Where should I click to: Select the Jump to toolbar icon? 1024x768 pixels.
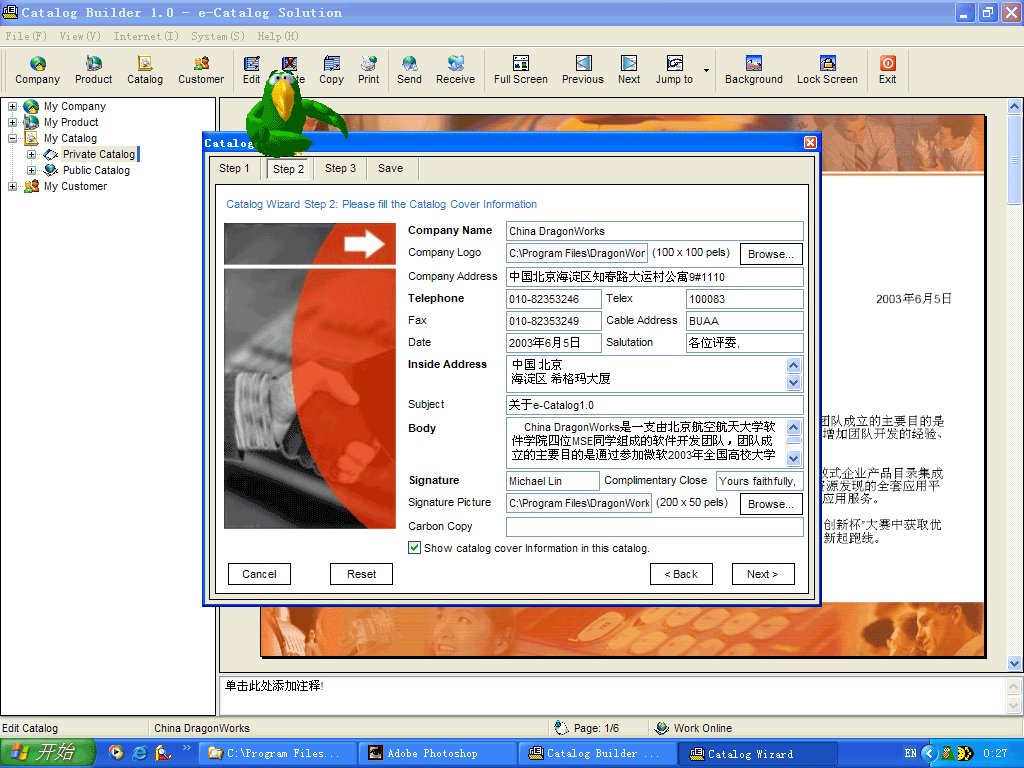pyautogui.click(x=674, y=71)
